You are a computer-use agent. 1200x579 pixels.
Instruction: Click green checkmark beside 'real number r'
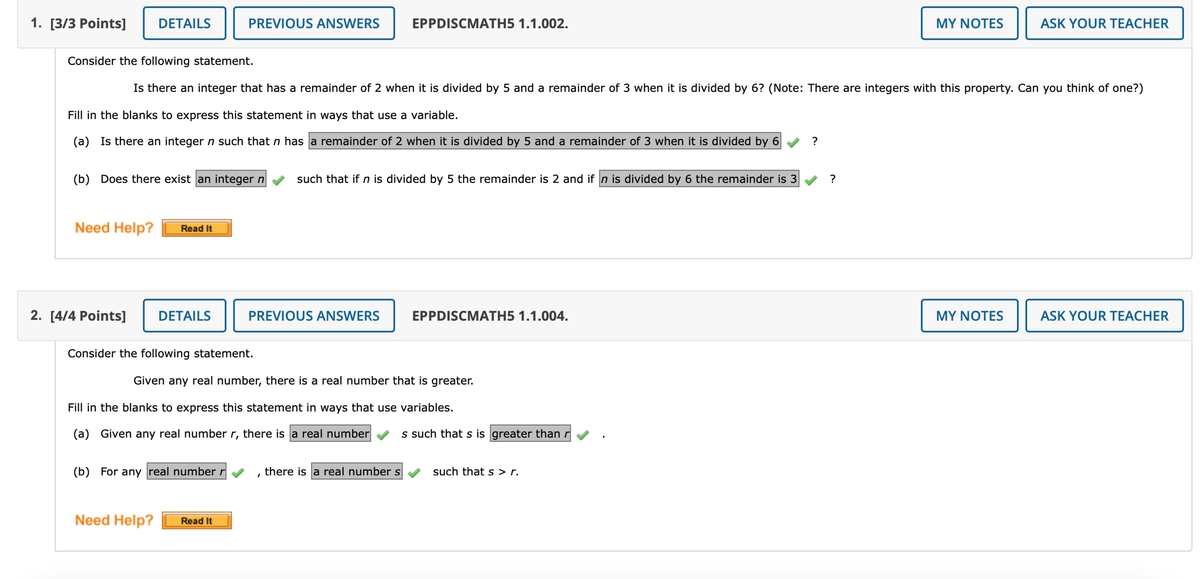pyautogui.click(x=239, y=472)
